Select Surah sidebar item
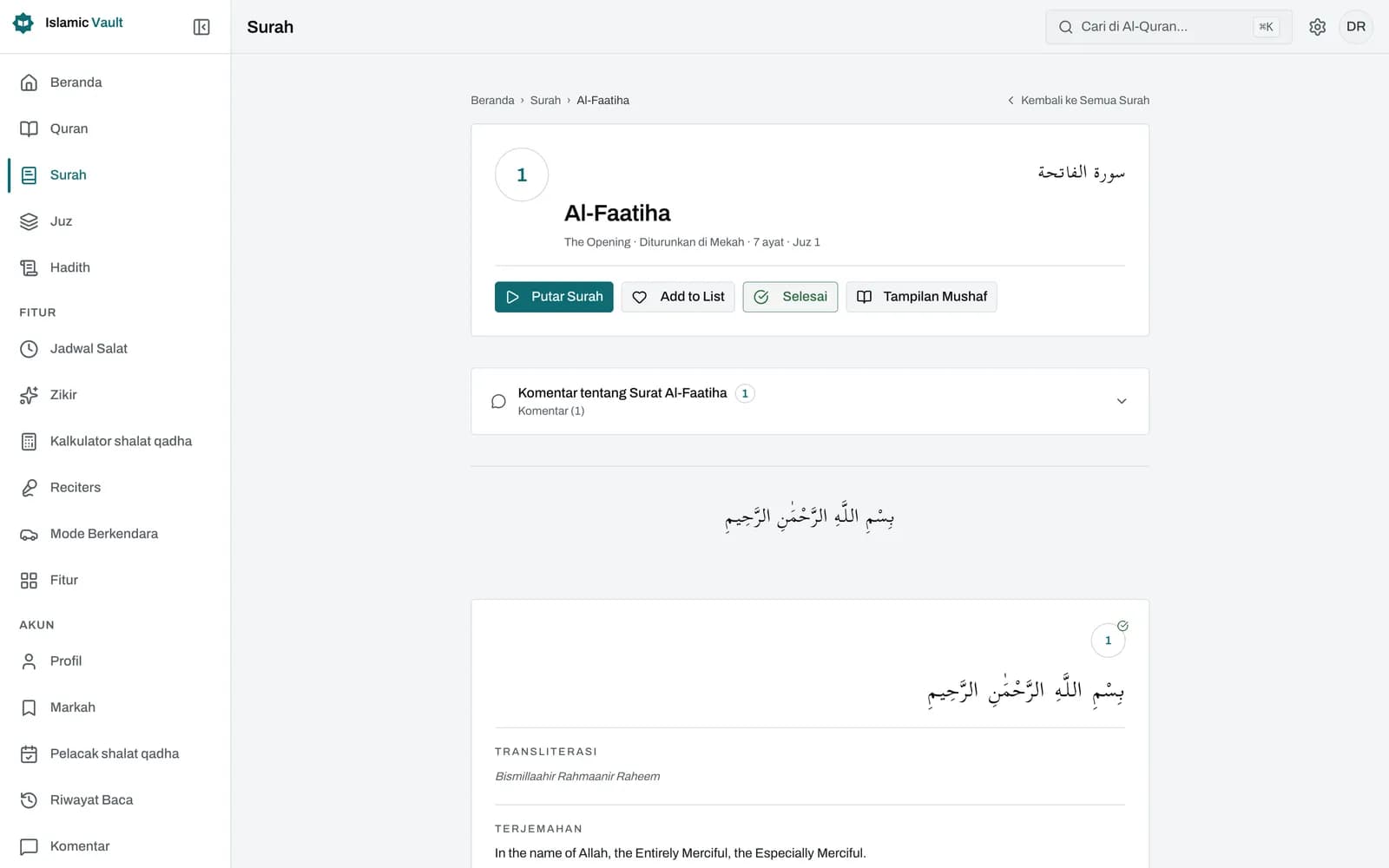Viewport: 1389px width, 868px height. coord(115,174)
